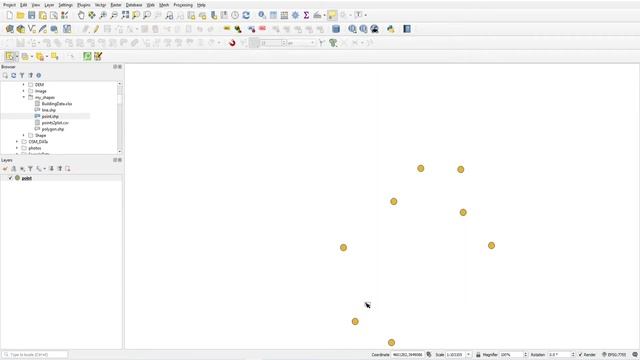This screenshot has width=640, height=360.
Task: Open the Data Source Manager icon
Action: [9, 29]
